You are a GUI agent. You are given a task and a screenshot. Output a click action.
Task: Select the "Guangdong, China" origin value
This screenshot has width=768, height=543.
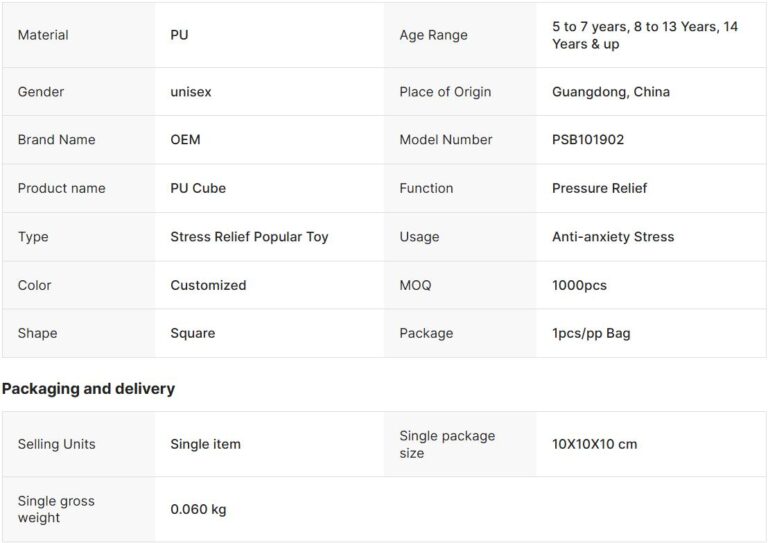click(611, 92)
